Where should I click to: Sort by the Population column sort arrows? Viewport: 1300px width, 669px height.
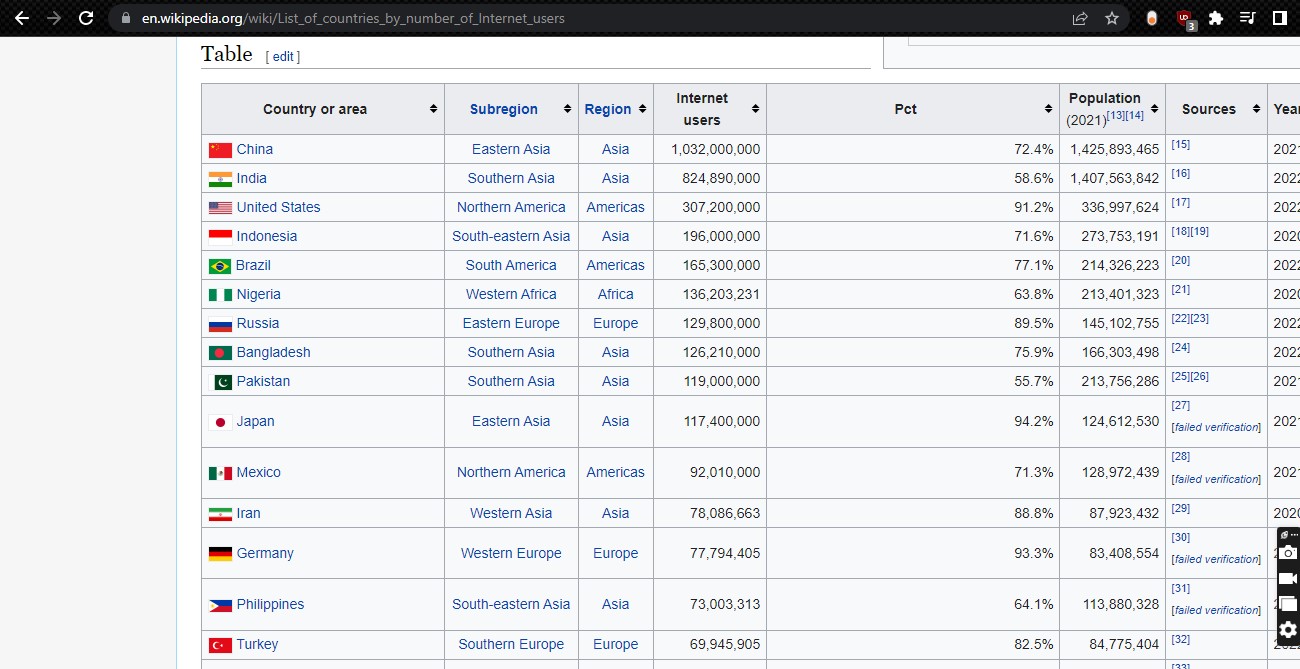click(x=1154, y=109)
